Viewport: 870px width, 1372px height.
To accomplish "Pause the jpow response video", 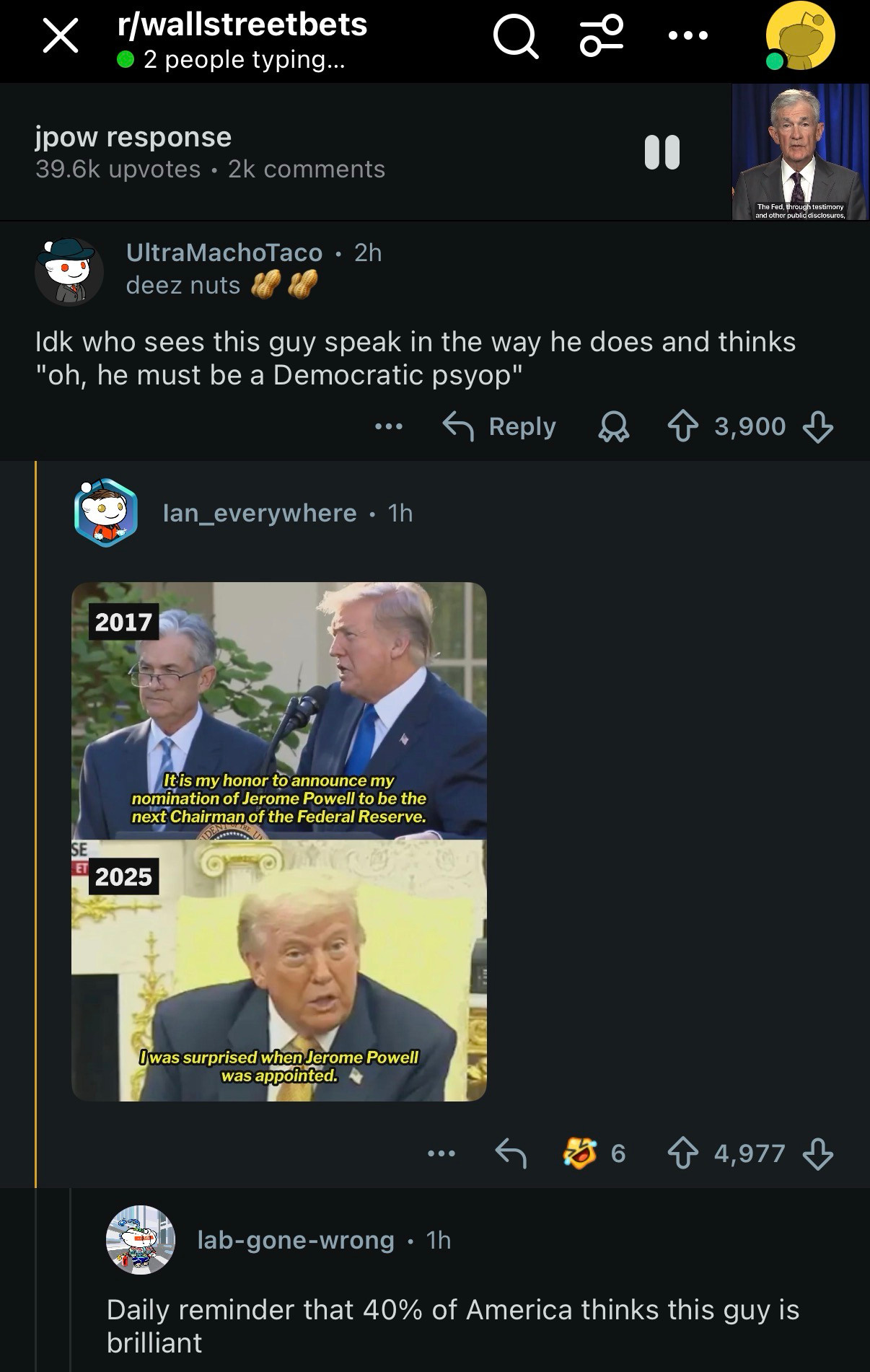I will click(662, 152).
